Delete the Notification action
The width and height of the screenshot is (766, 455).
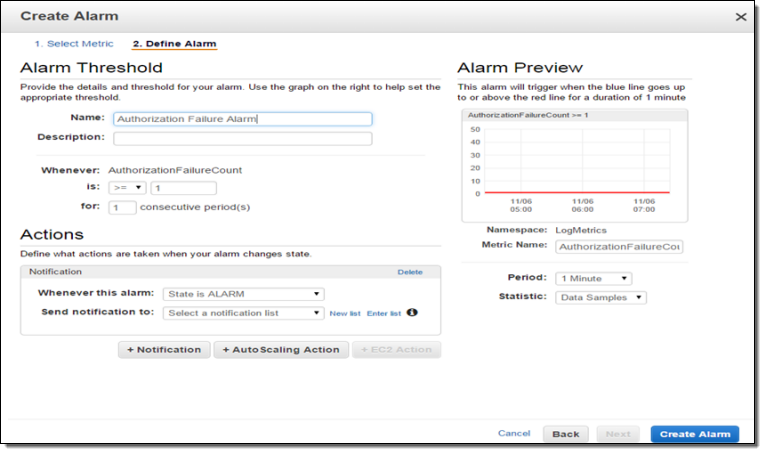pyautogui.click(x=410, y=272)
